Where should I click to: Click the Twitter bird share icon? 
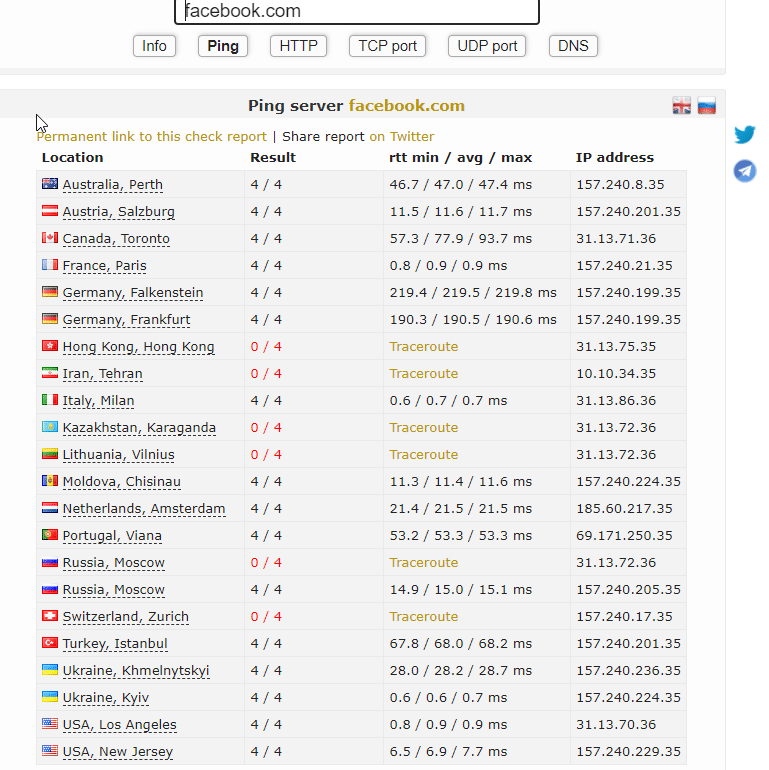click(744, 135)
